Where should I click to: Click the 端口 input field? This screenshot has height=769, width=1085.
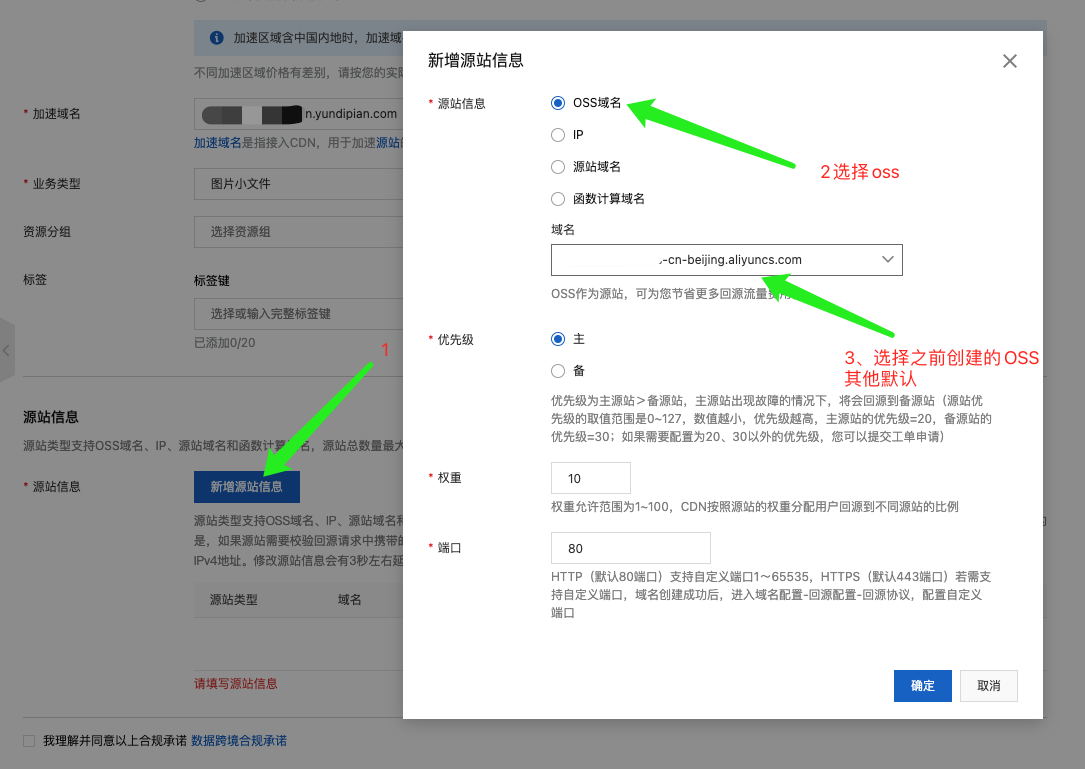tap(630, 548)
